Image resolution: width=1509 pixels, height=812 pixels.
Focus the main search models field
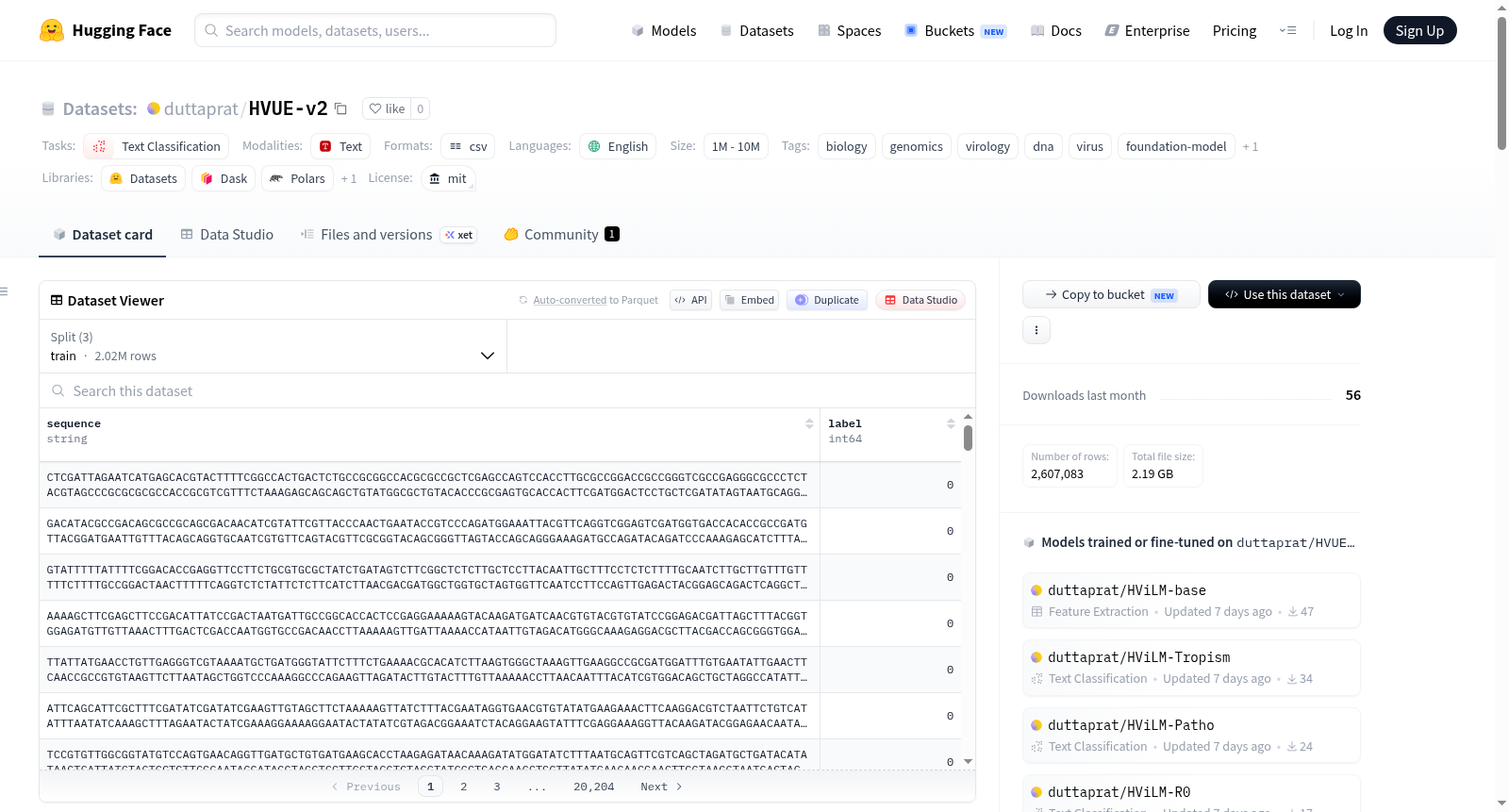(375, 30)
